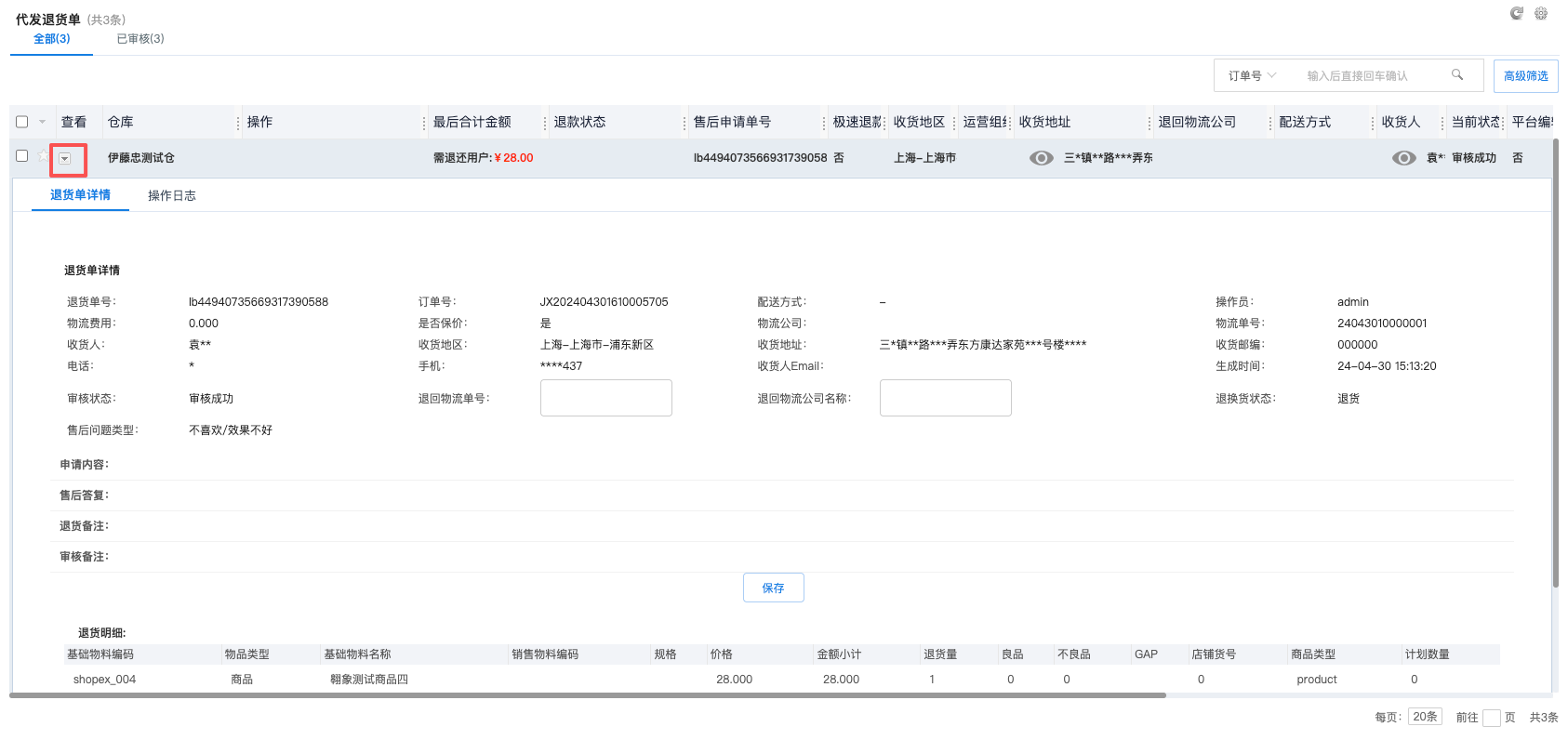Screen dimensions: 1568x740
Task: Click the ¥28.00 refund amount
Action: [513, 158]
